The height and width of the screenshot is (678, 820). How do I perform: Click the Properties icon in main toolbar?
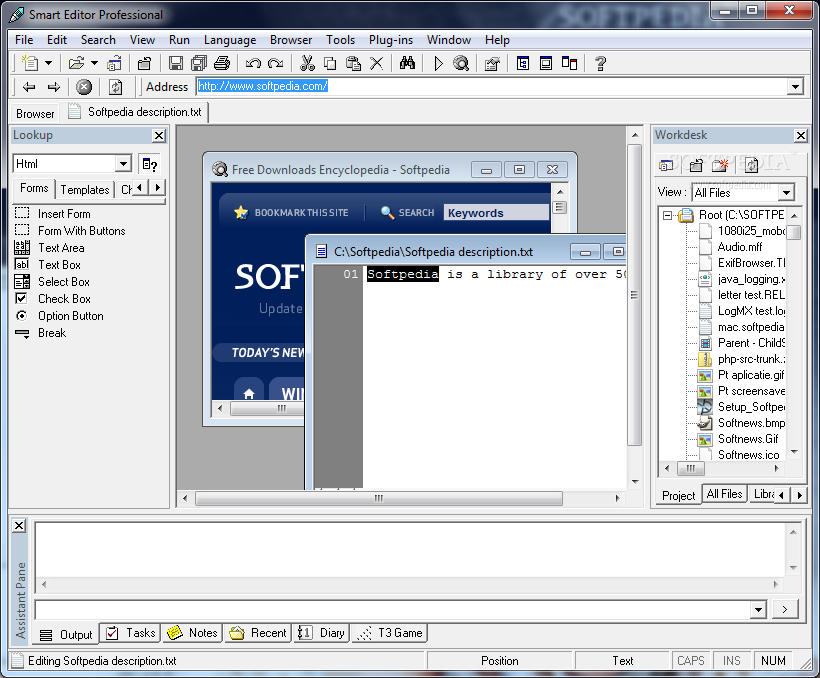[x=492, y=63]
